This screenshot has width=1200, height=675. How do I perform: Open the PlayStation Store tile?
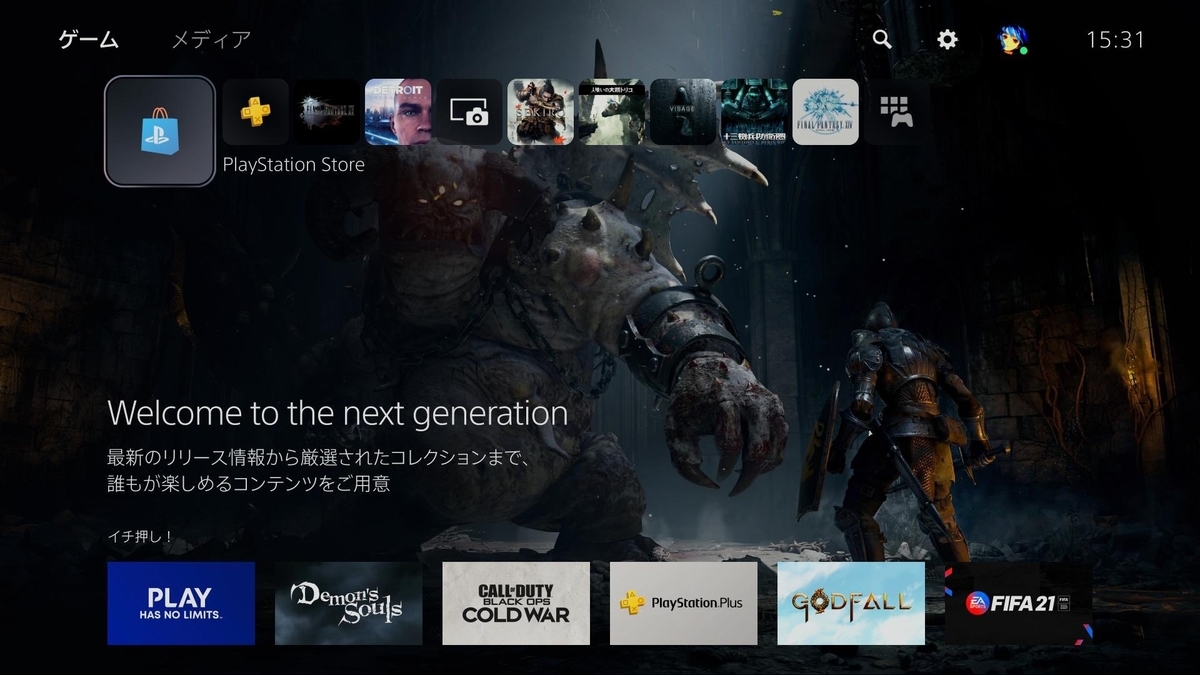pos(160,131)
